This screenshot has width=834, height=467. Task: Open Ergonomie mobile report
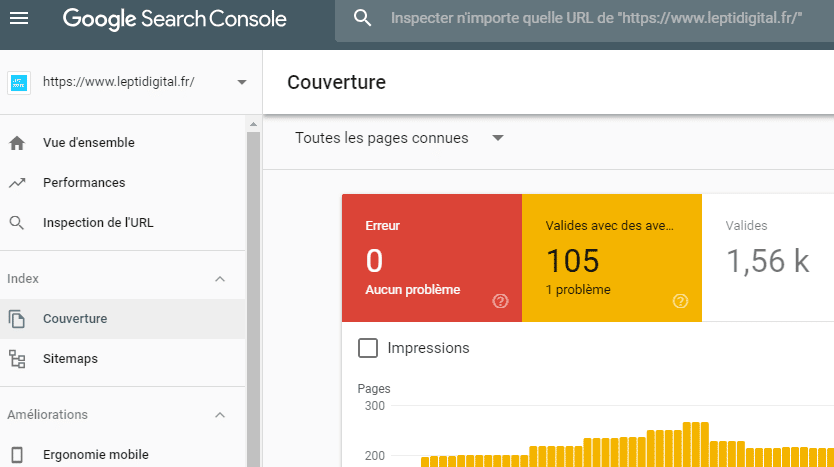[x=123, y=455]
